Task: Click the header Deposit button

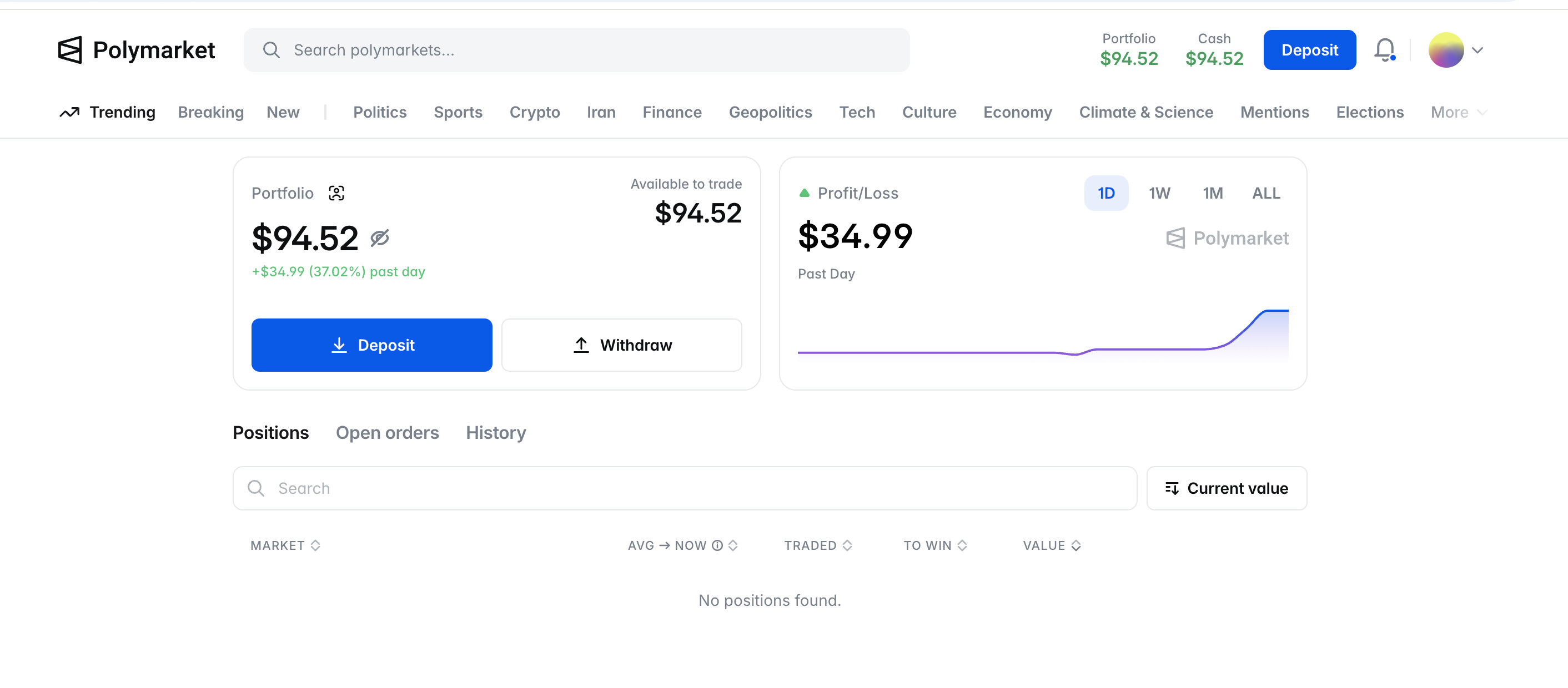Action: click(1309, 50)
